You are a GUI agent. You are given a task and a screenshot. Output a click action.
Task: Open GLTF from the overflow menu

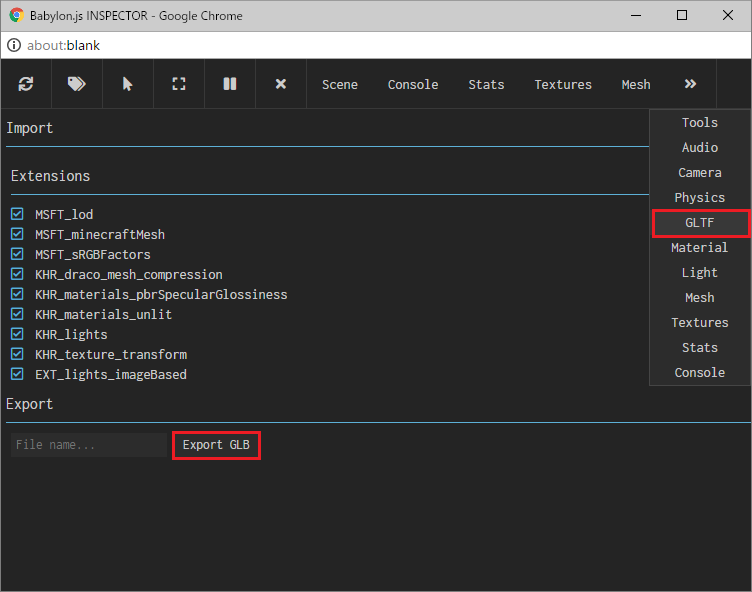pyautogui.click(x=700, y=223)
